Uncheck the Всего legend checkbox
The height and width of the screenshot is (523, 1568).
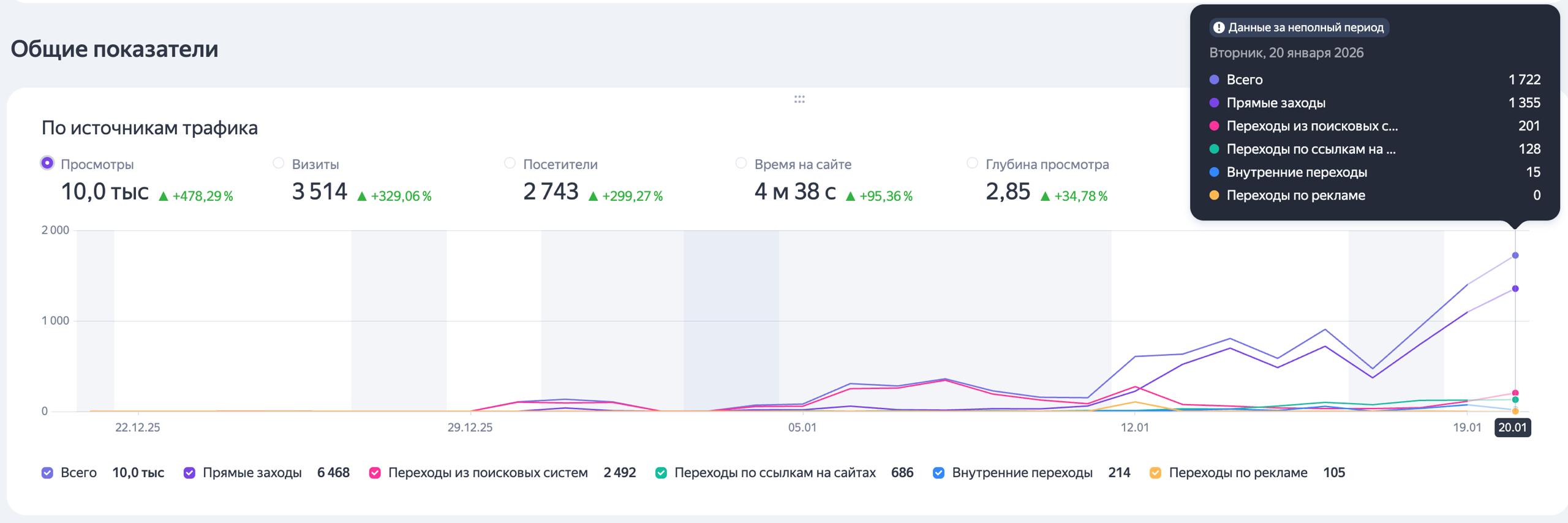pyautogui.click(x=47, y=473)
